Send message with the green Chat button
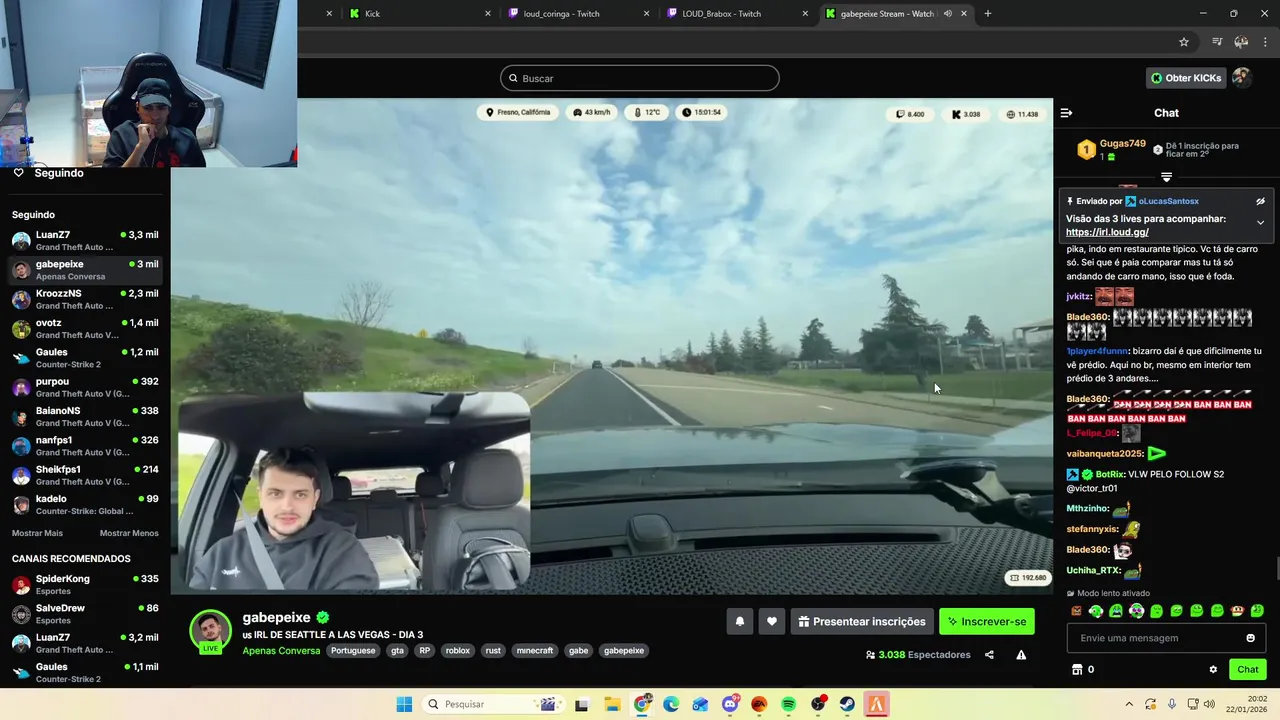The width and height of the screenshot is (1280, 720). [x=1248, y=670]
